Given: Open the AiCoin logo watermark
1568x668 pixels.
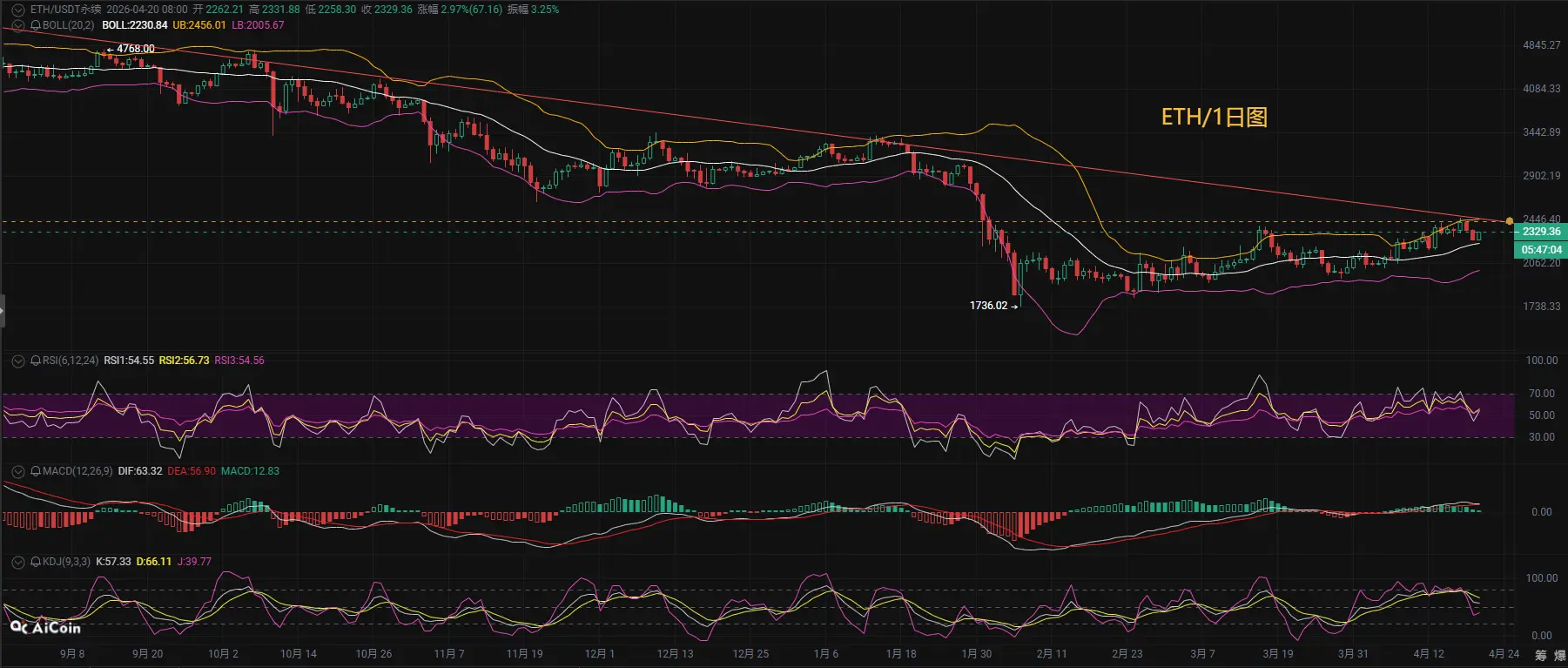Looking at the screenshot, I should (45, 627).
